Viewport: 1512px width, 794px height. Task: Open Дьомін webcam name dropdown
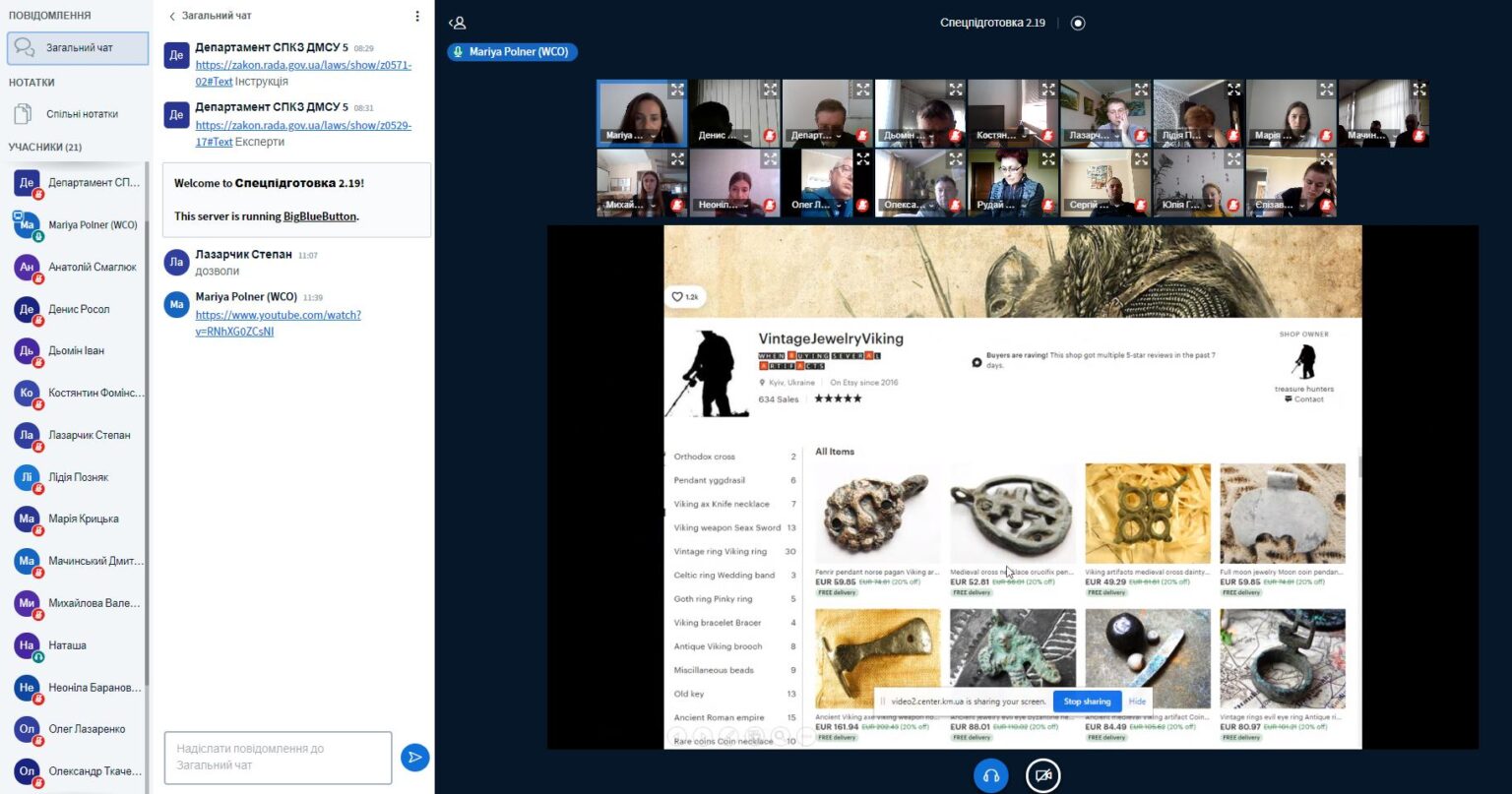pyautogui.click(x=910, y=136)
